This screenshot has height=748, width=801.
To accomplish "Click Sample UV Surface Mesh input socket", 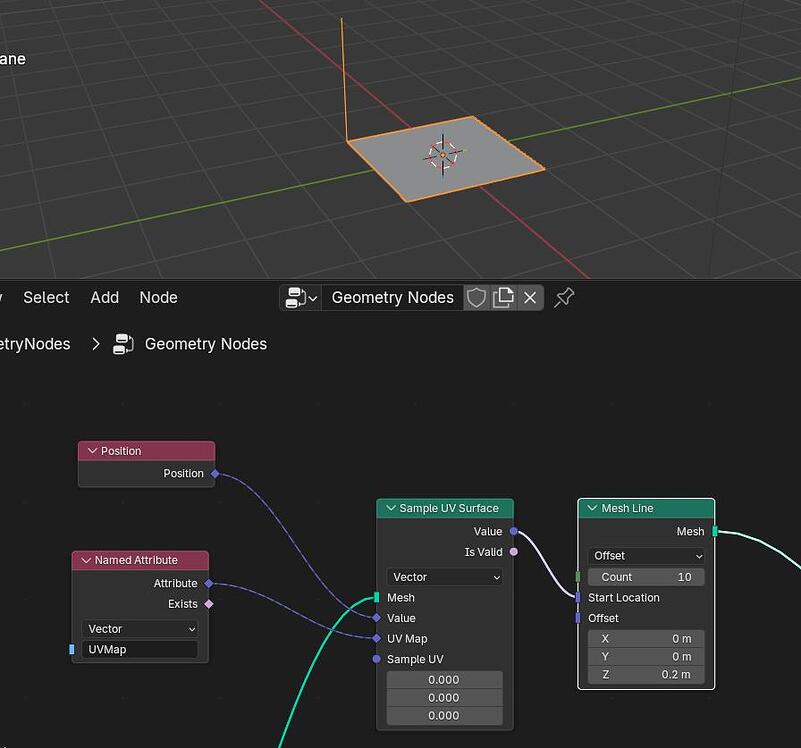I will 376,597.
